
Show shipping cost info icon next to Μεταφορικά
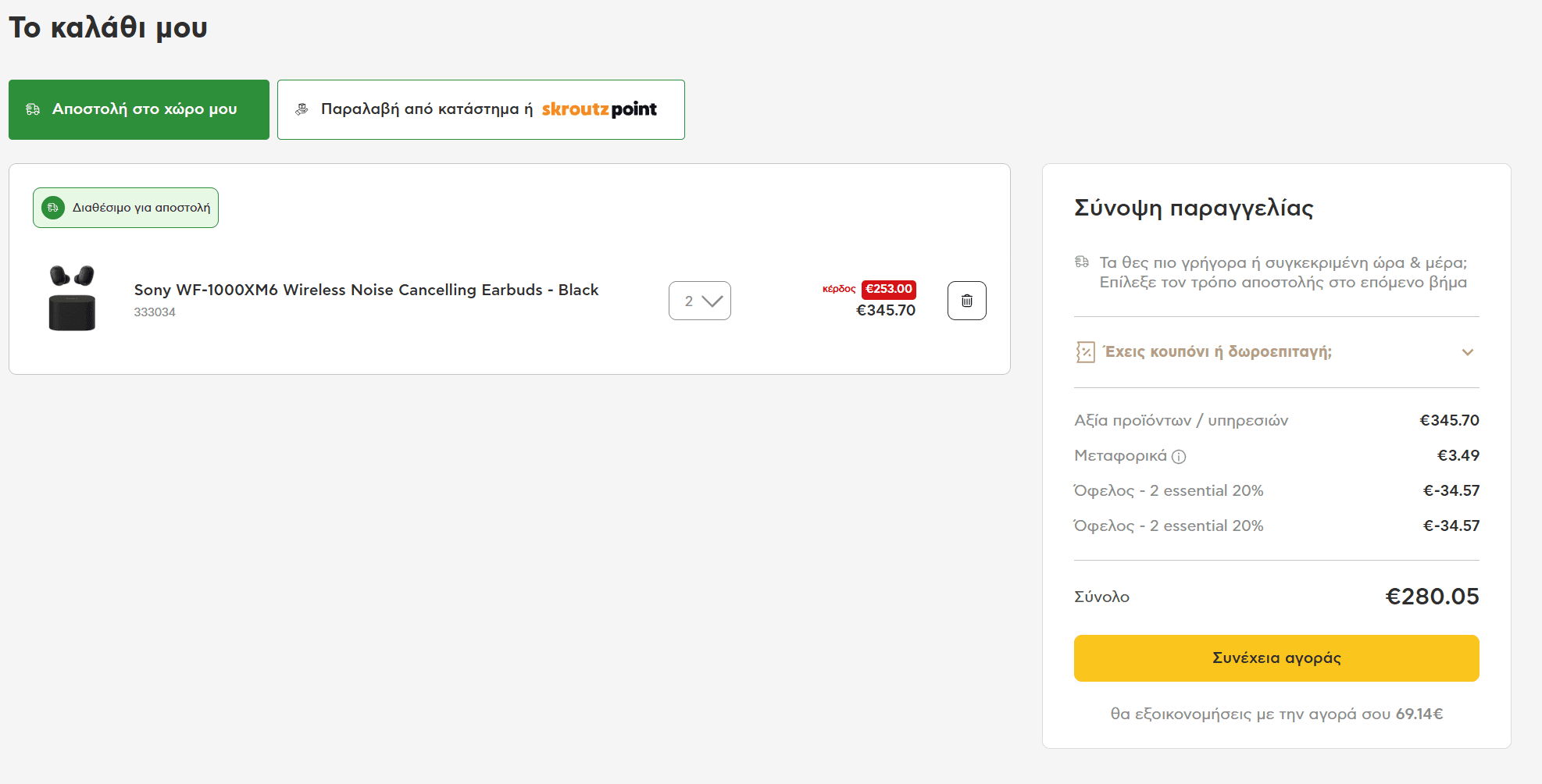tap(1180, 457)
